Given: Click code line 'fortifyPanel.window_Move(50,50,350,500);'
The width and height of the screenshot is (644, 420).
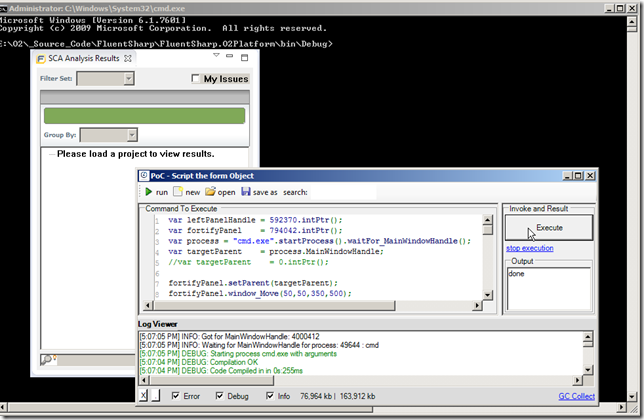Looking at the screenshot, I should (x=260, y=294).
